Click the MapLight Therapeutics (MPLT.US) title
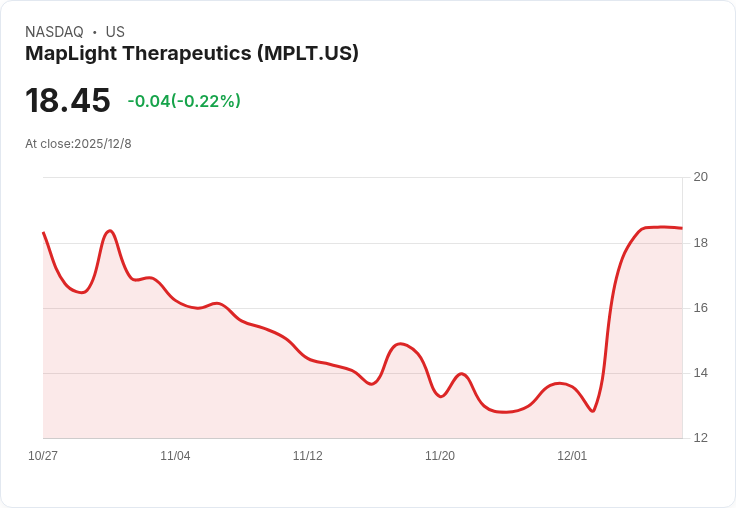 192,54
